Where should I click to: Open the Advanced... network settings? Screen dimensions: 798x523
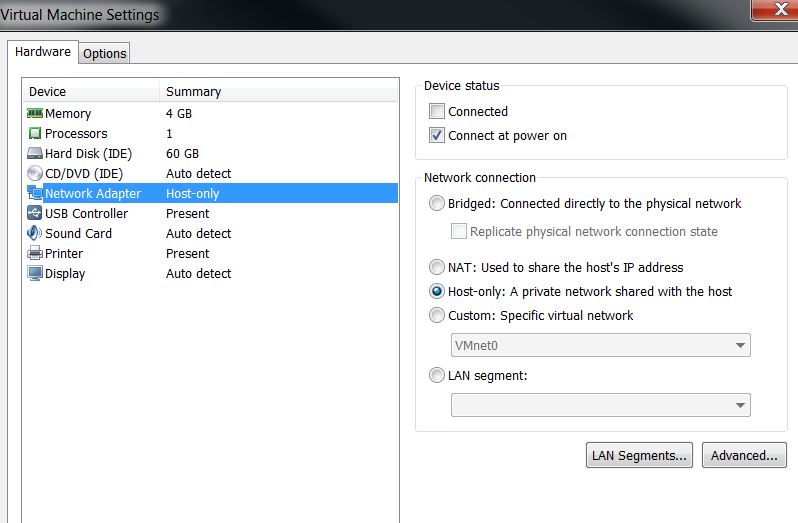tap(743, 455)
